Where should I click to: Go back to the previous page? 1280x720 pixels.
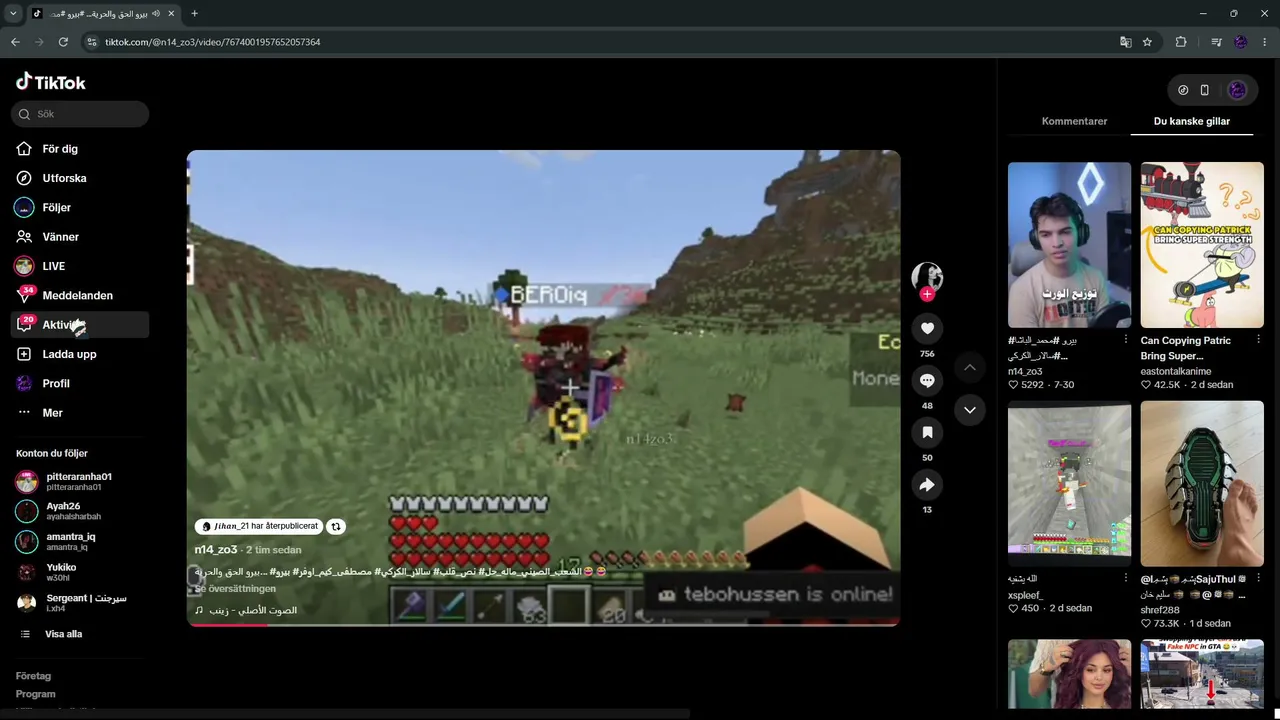15,42
